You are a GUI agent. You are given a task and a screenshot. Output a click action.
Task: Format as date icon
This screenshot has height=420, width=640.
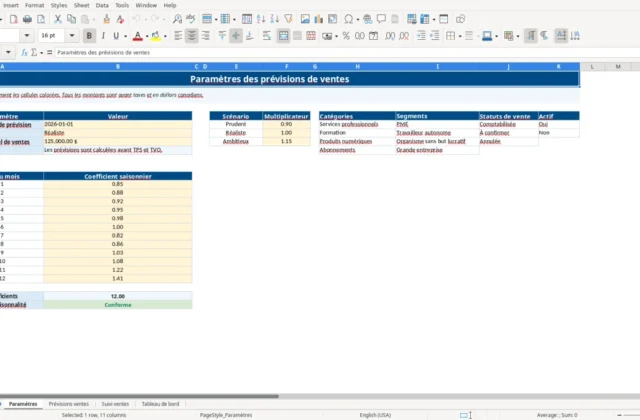[x=373, y=36]
